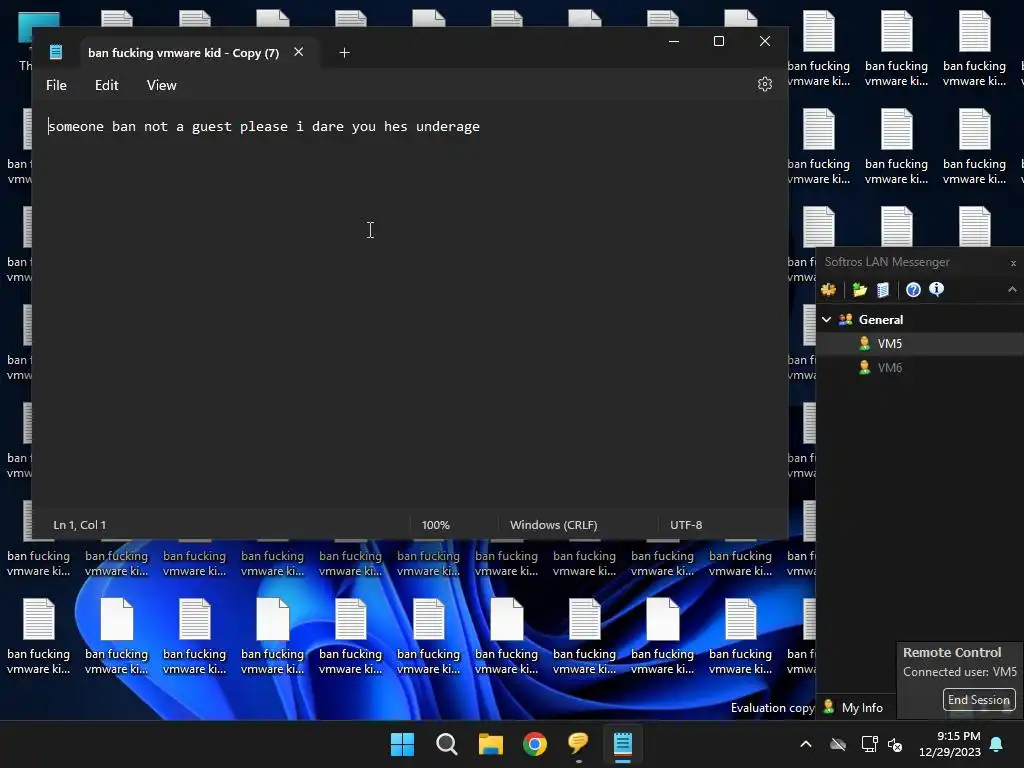1024x768 pixels.
Task: Click the info speech bubble icon in Softros
Action: [x=936, y=290]
